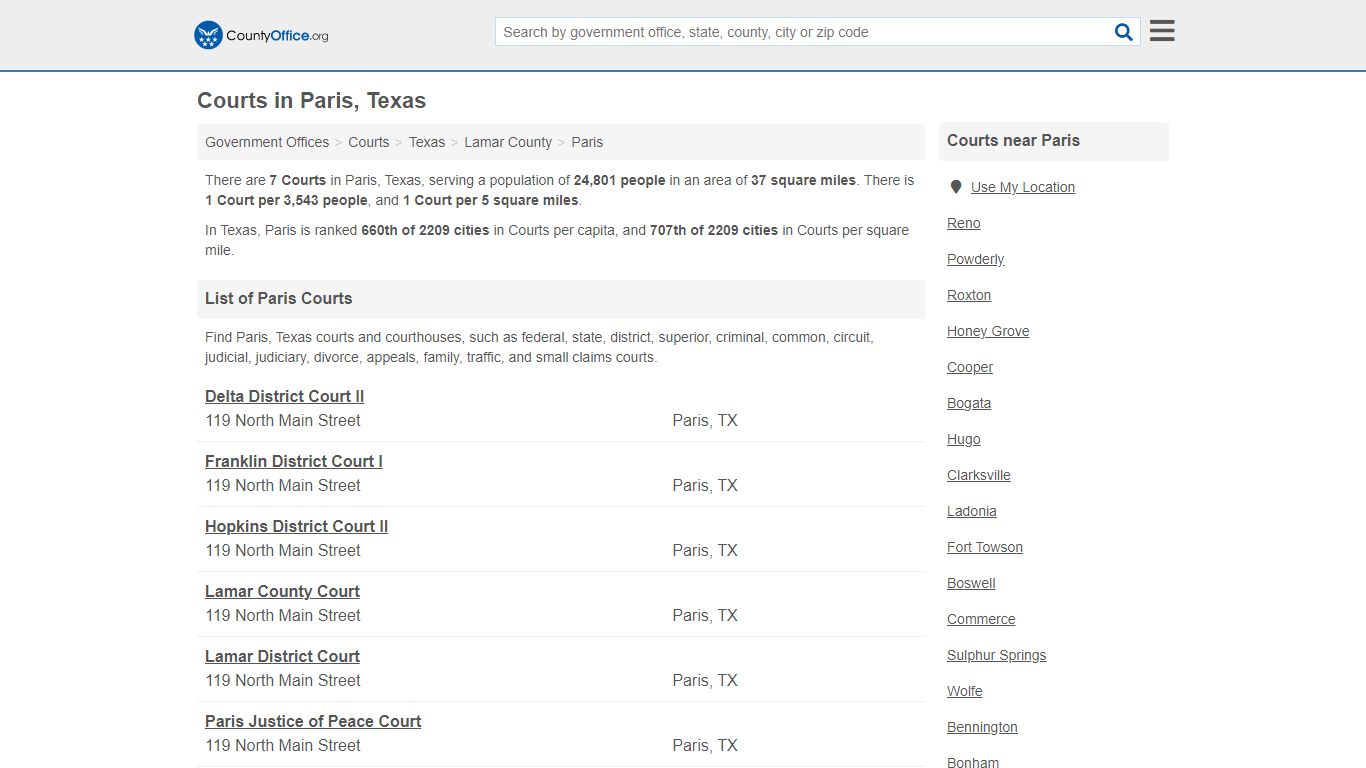The width and height of the screenshot is (1366, 768).
Task: View courts near Commerce
Action: point(981,619)
